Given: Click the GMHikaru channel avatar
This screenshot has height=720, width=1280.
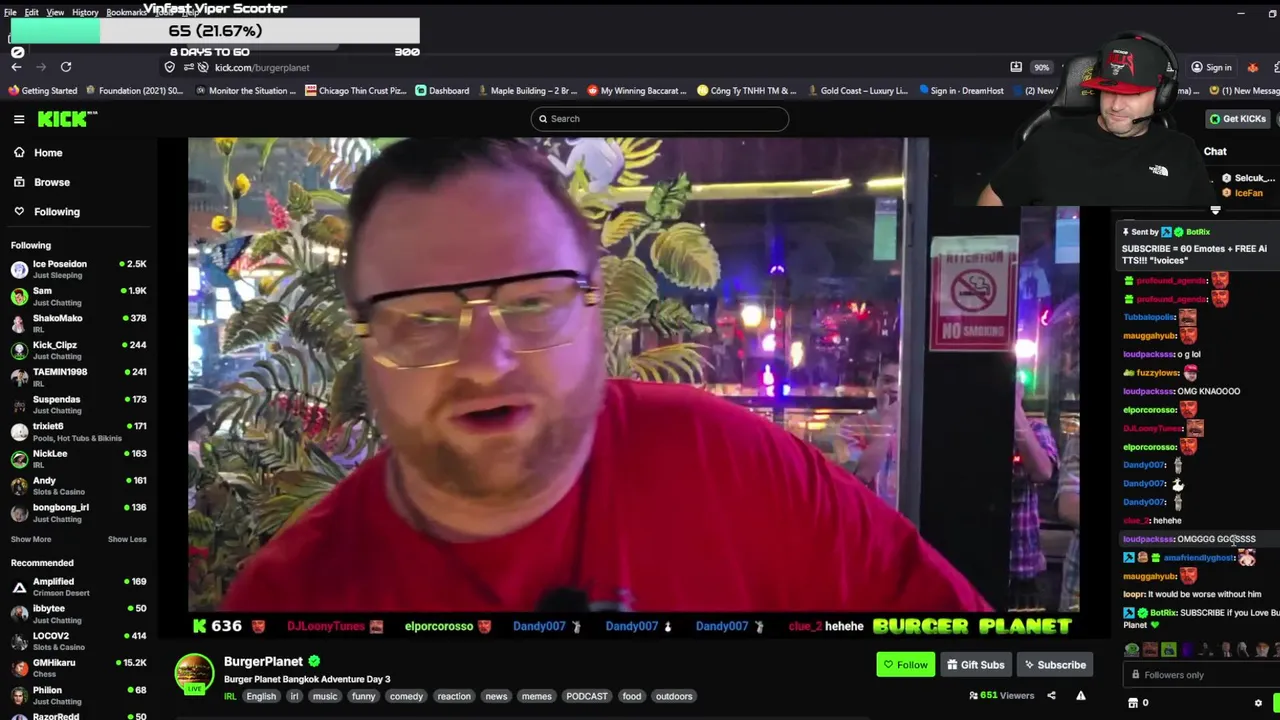Looking at the screenshot, I should (19, 668).
